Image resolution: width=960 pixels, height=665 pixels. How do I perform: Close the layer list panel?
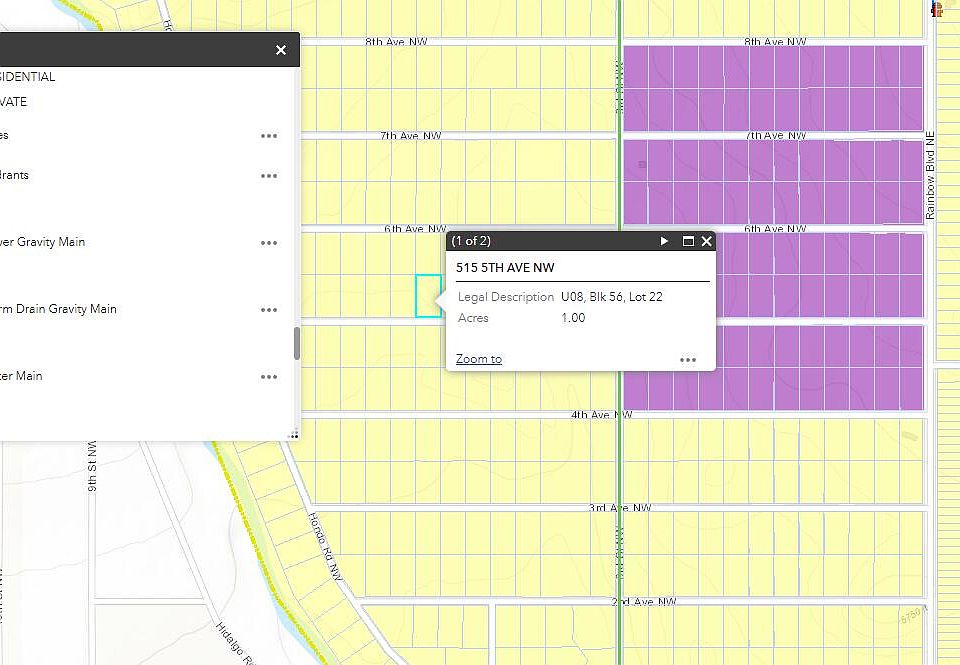[x=281, y=50]
